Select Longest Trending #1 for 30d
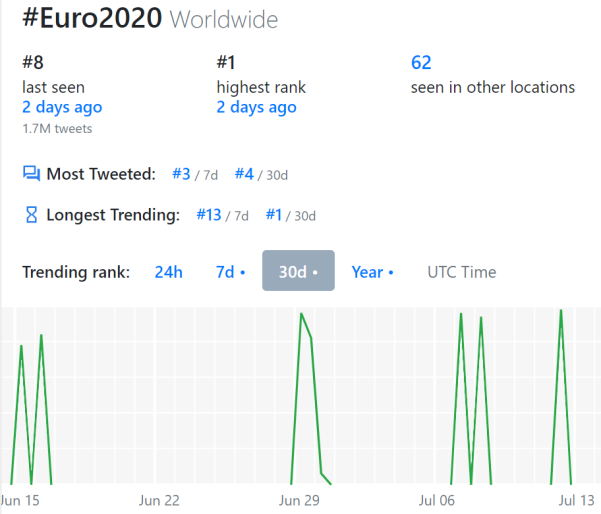601x514 pixels. coord(275,214)
